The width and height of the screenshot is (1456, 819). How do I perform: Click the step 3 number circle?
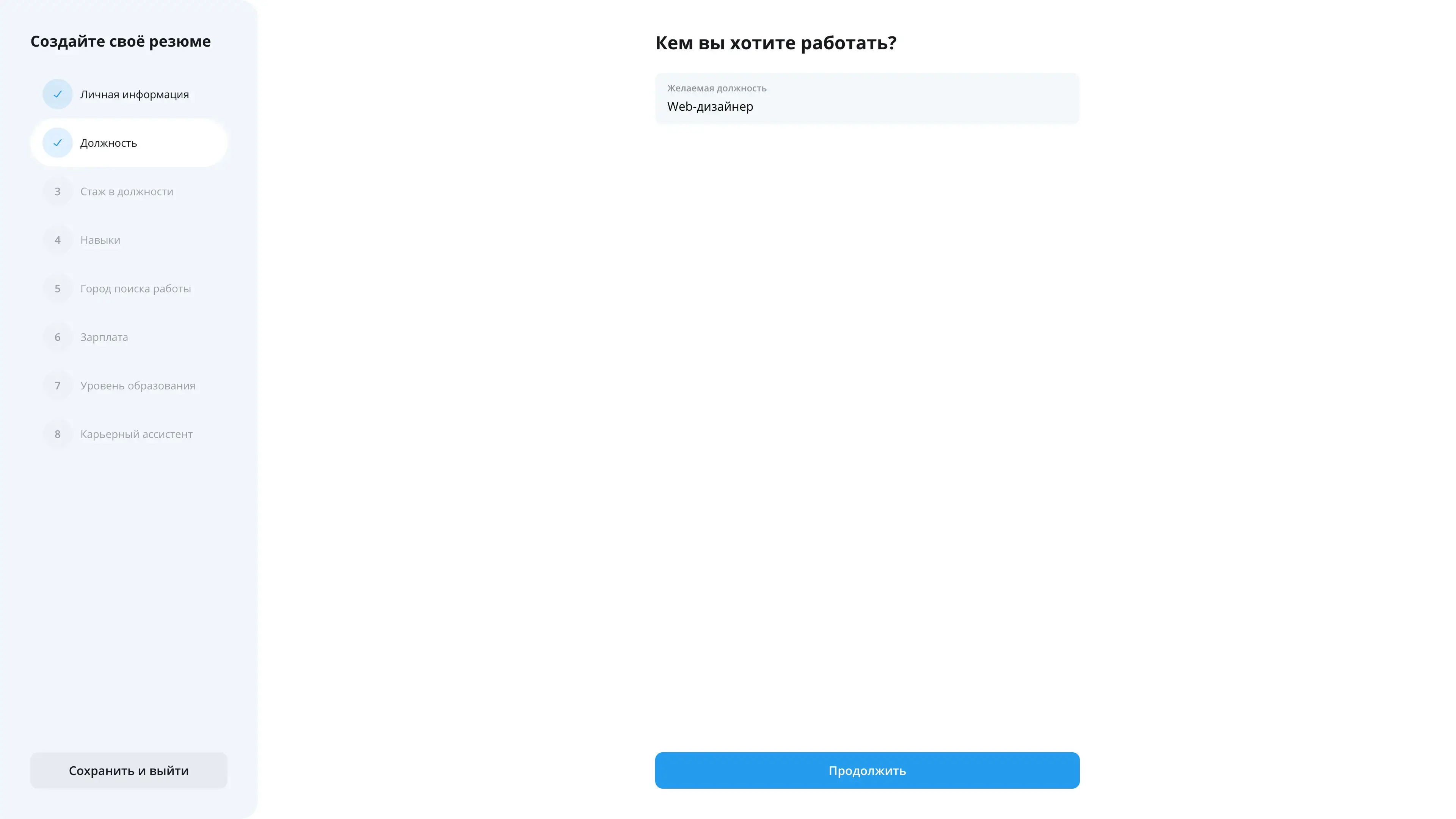pos(57,191)
